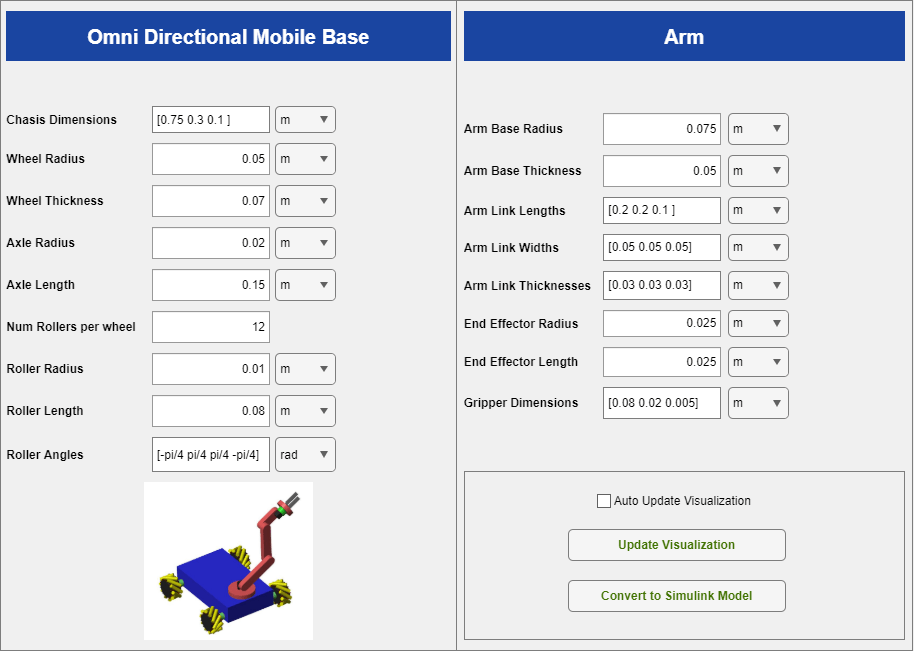Image resolution: width=914 pixels, height=651 pixels.
Task: Click the Axle Radius input field
Action: pos(211,242)
